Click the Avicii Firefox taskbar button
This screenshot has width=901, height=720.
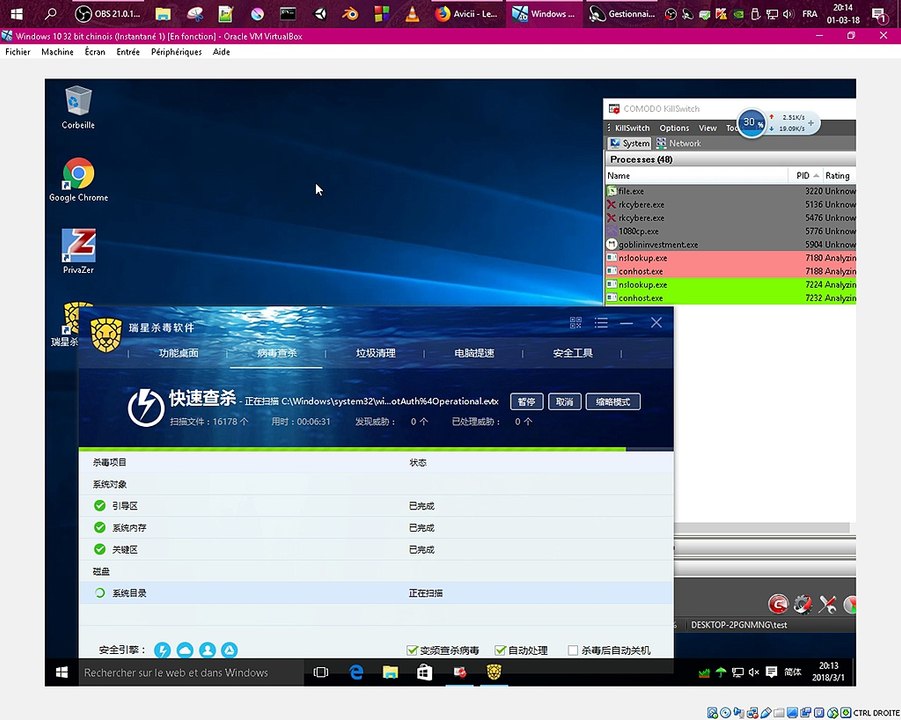click(x=467, y=14)
